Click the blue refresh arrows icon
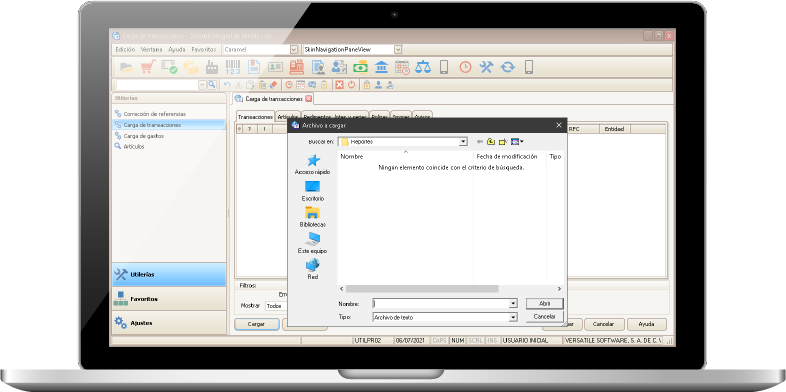 [x=508, y=67]
